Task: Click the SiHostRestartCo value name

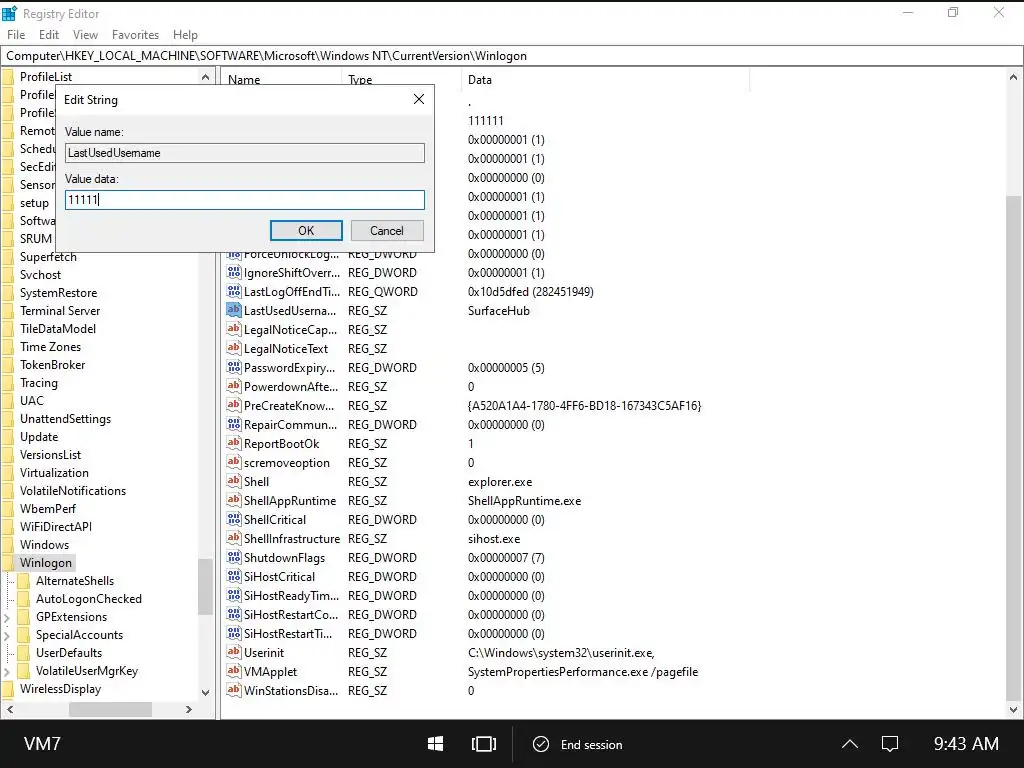Action: (291, 615)
